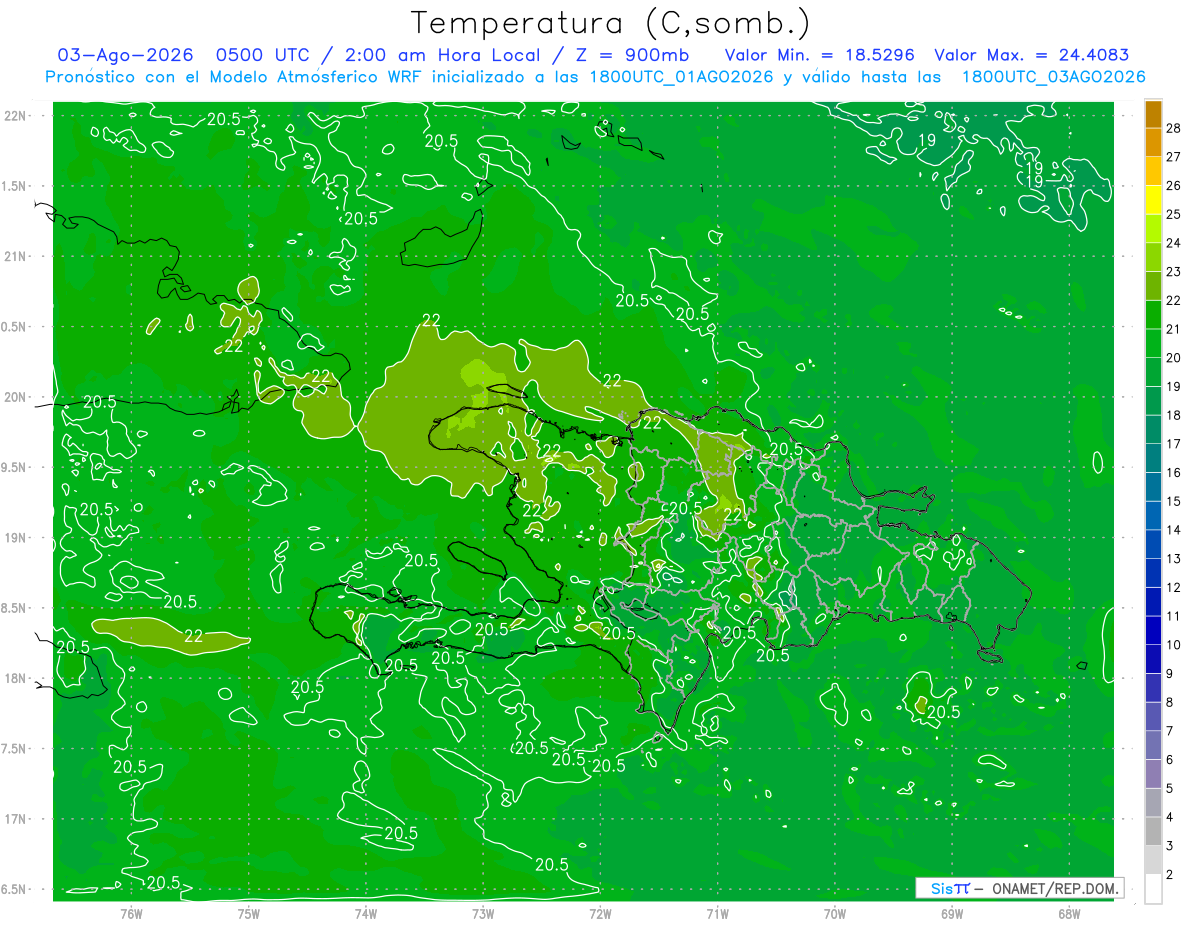Pick the purple swatch between 5 and 6
The width and height of the screenshot is (1200, 927).
[1153, 774]
